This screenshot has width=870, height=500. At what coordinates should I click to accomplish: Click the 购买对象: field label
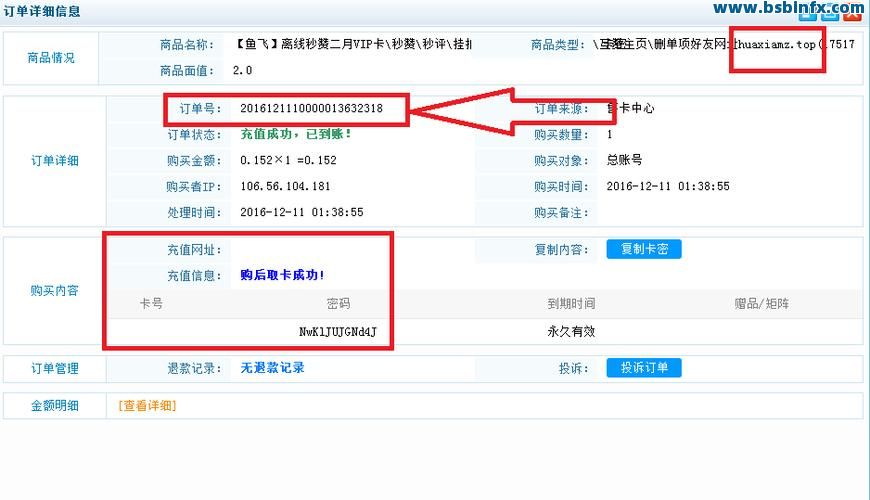click(561, 160)
